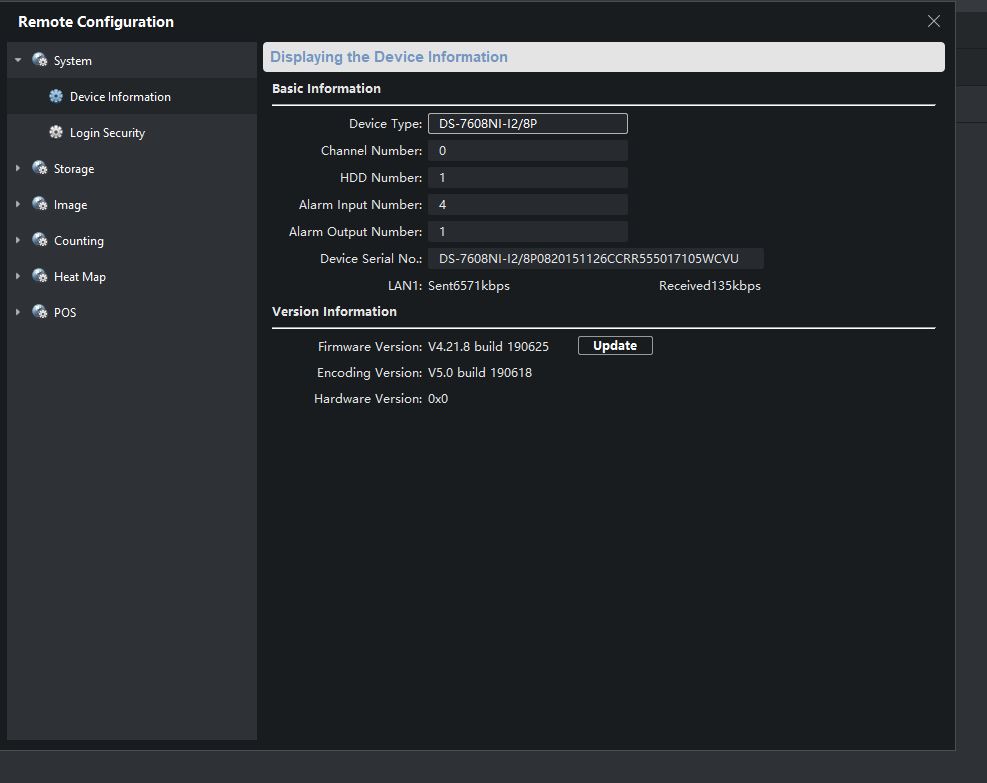Expand the Storage tree arrow
987x783 pixels.
(18, 169)
